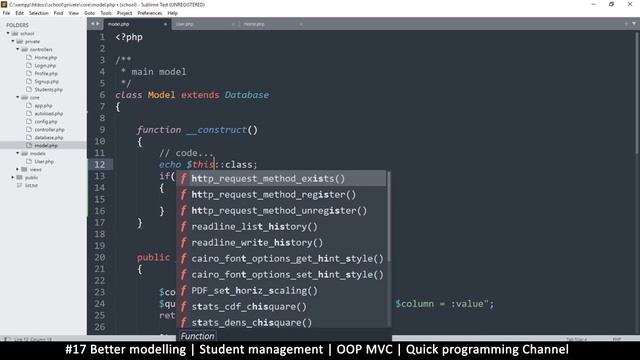640x360 pixels.
Task: Open the Preferences menu
Action: pos(150,13)
